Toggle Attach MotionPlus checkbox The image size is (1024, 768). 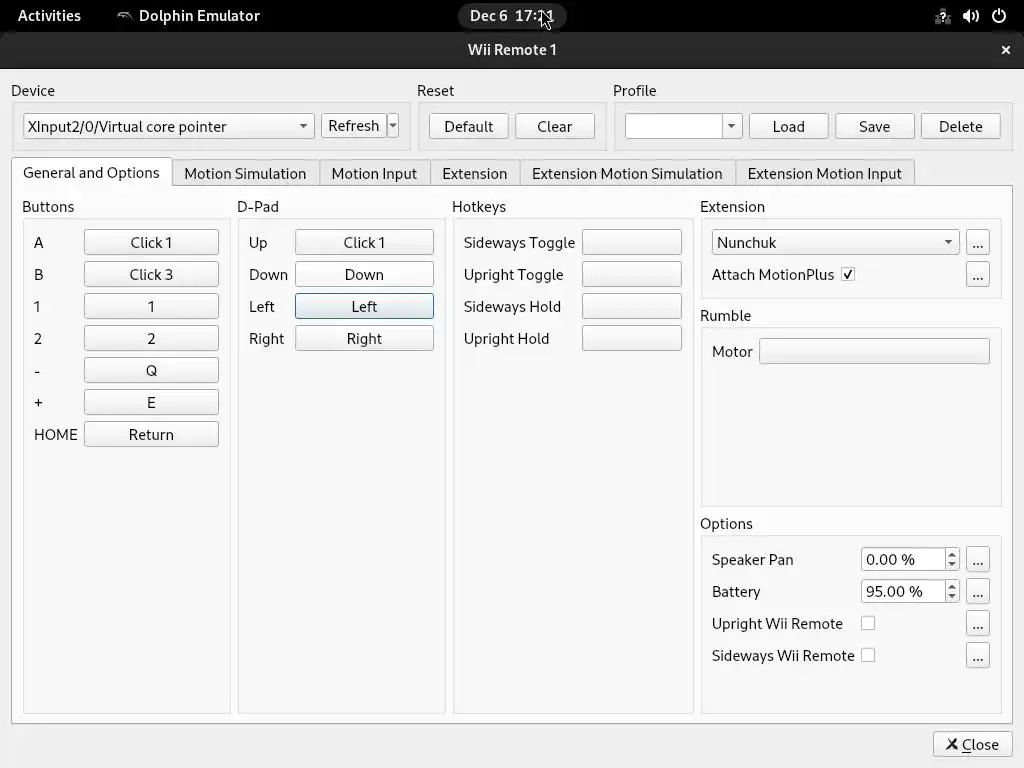(x=848, y=274)
